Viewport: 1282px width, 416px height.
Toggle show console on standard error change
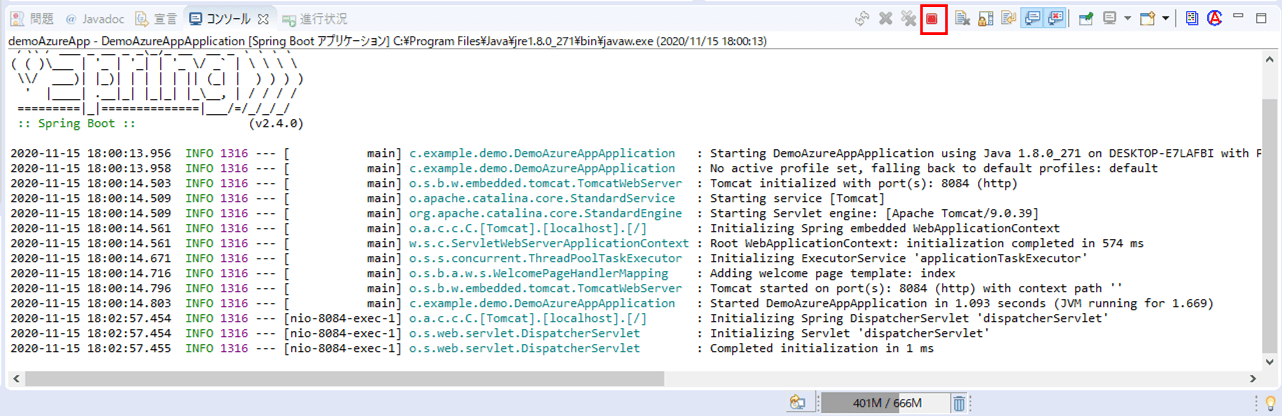tap(1055, 19)
